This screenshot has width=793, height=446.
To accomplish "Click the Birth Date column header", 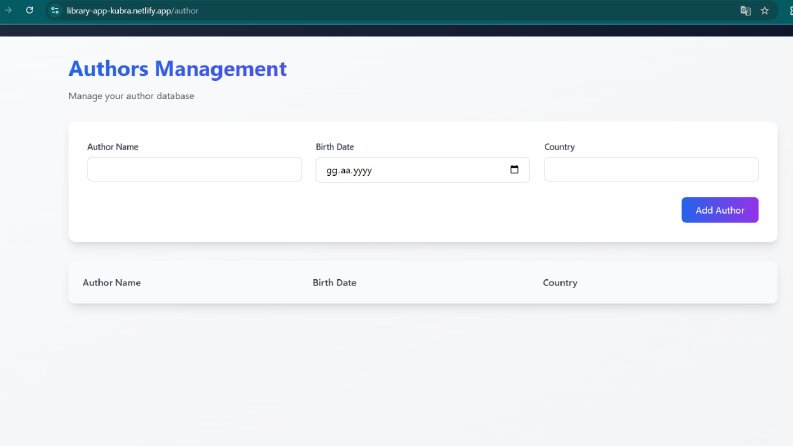I will point(334,283).
